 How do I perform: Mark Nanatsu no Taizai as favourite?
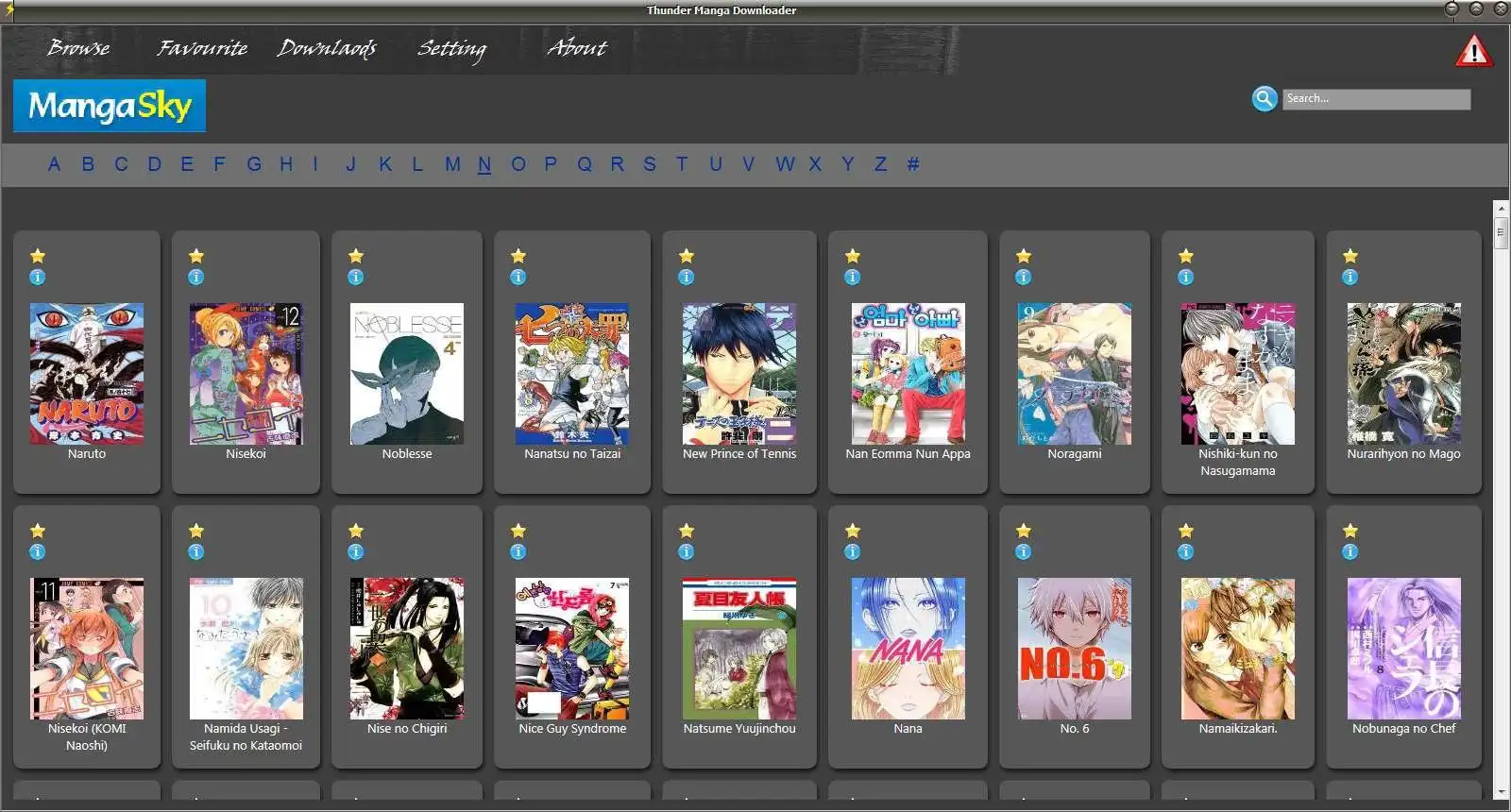518,256
